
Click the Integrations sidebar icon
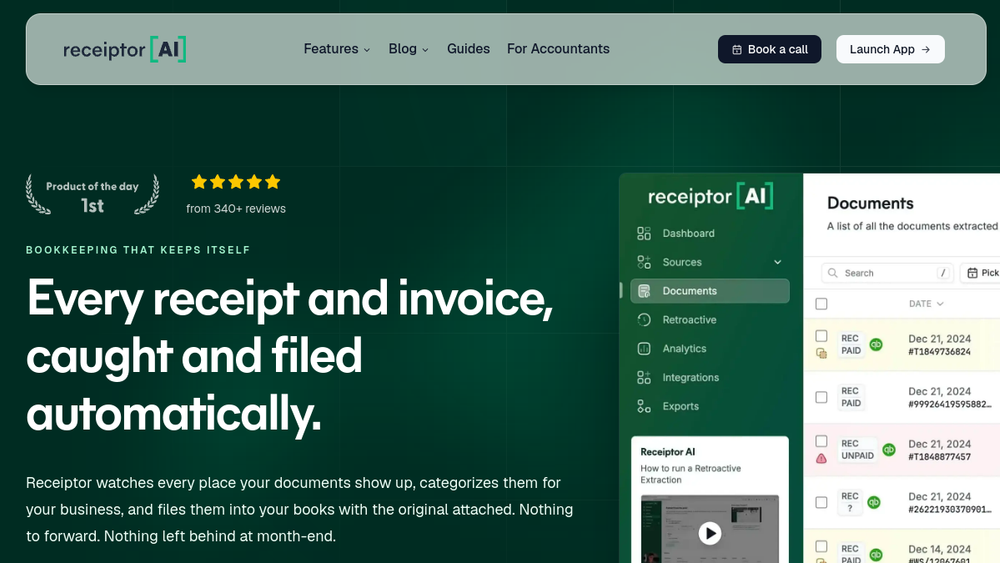644,377
